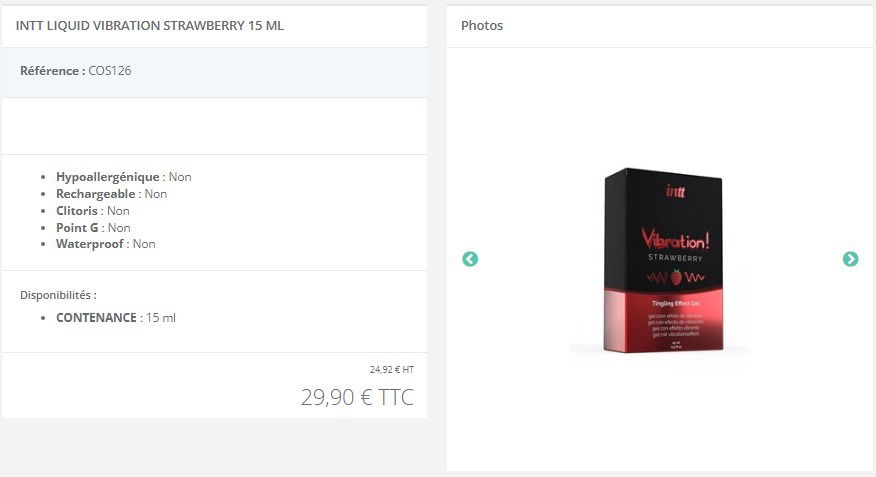876x477 pixels.
Task: Show the next product photo arrow
Action: [850, 259]
